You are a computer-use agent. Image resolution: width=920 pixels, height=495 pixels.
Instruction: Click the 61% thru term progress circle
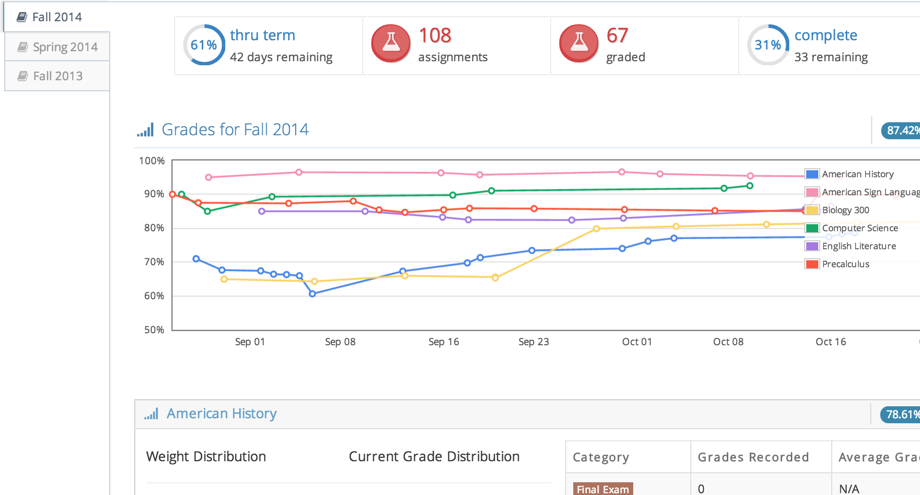pyautogui.click(x=204, y=45)
